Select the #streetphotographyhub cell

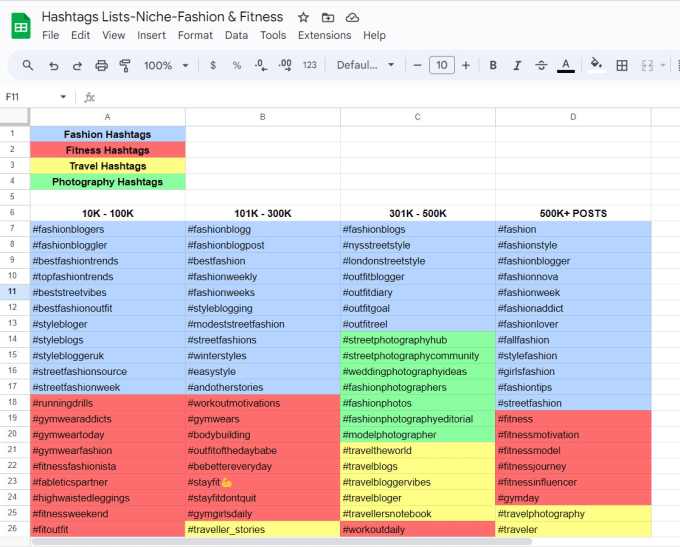click(418, 340)
